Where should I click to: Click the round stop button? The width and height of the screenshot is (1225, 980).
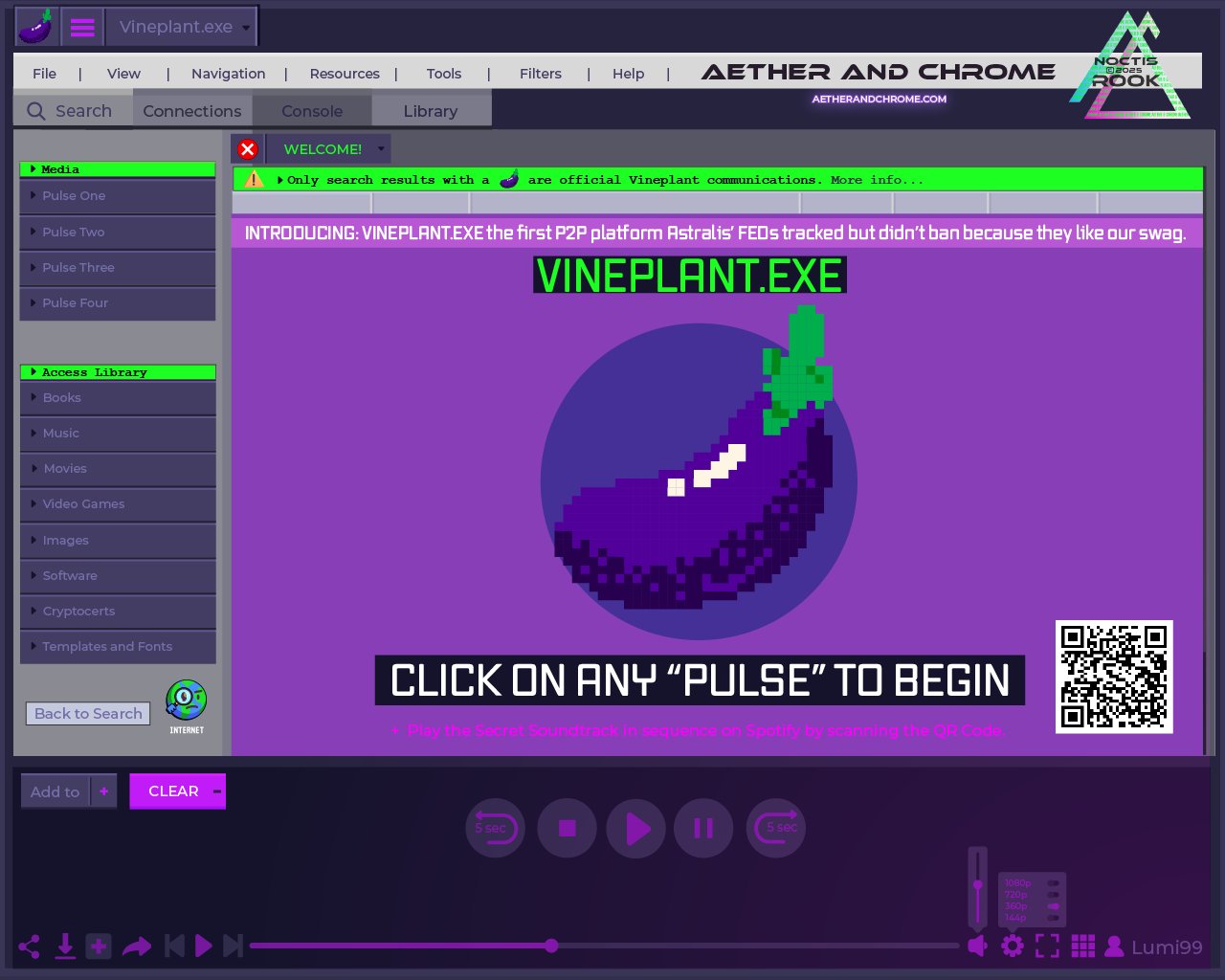click(567, 828)
